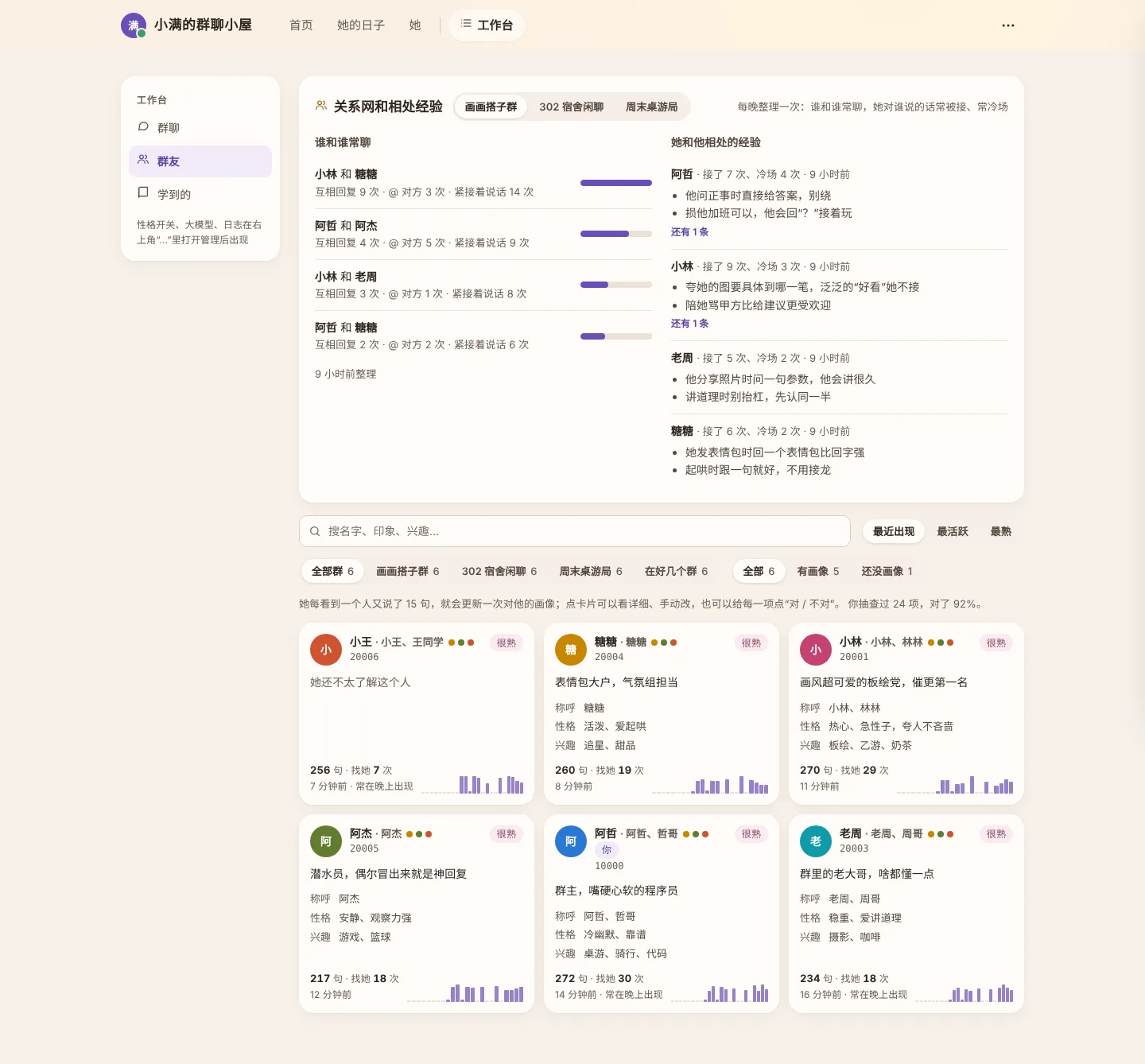Open 阿杰's green avatar
The width and height of the screenshot is (1145, 1064).
(326, 841)
